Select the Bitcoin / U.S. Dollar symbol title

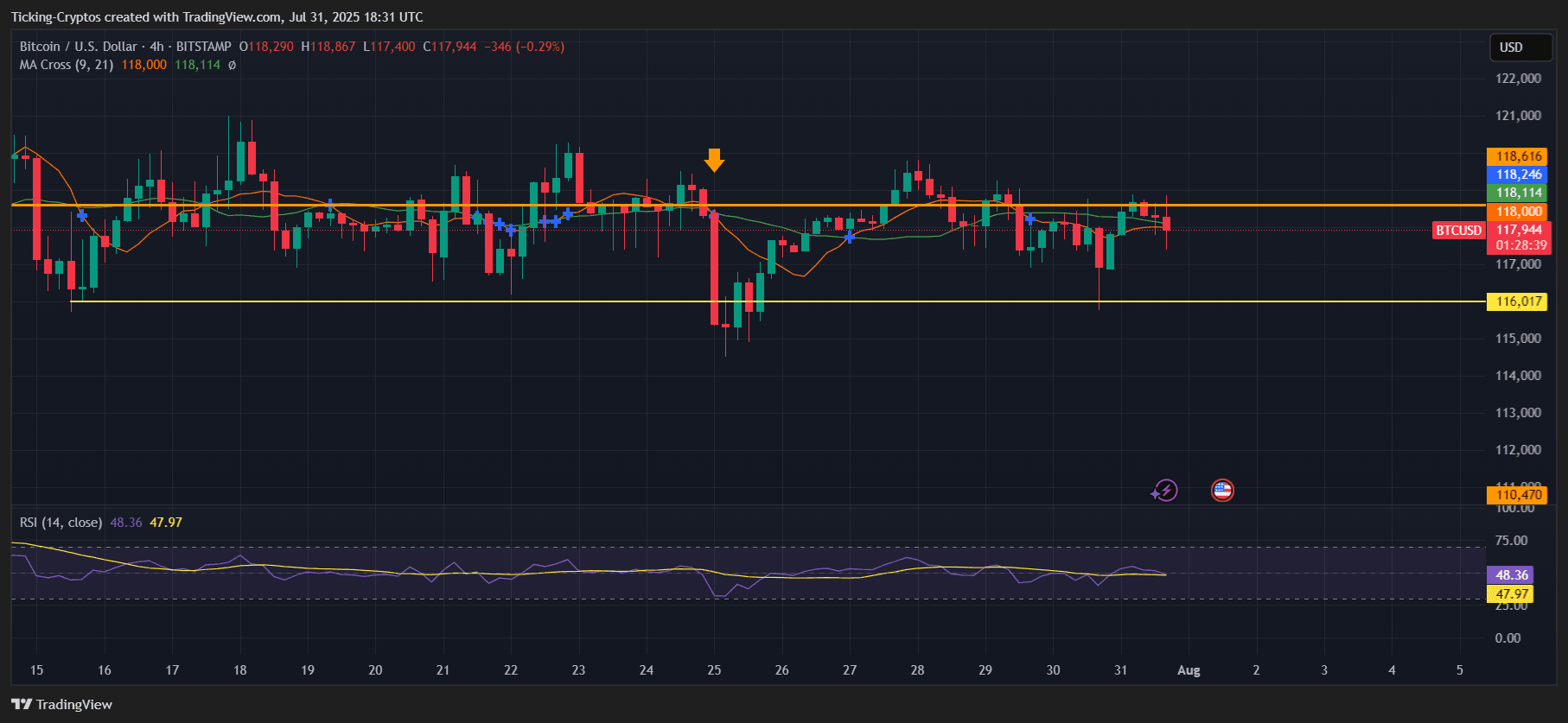[x=78, y=47]
